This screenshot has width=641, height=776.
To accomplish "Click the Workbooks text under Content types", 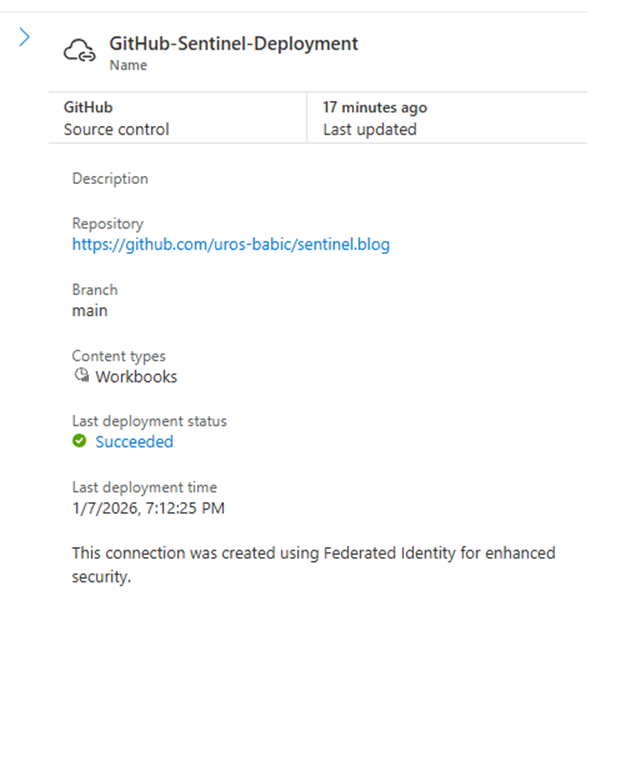I will tap(136, 377).
